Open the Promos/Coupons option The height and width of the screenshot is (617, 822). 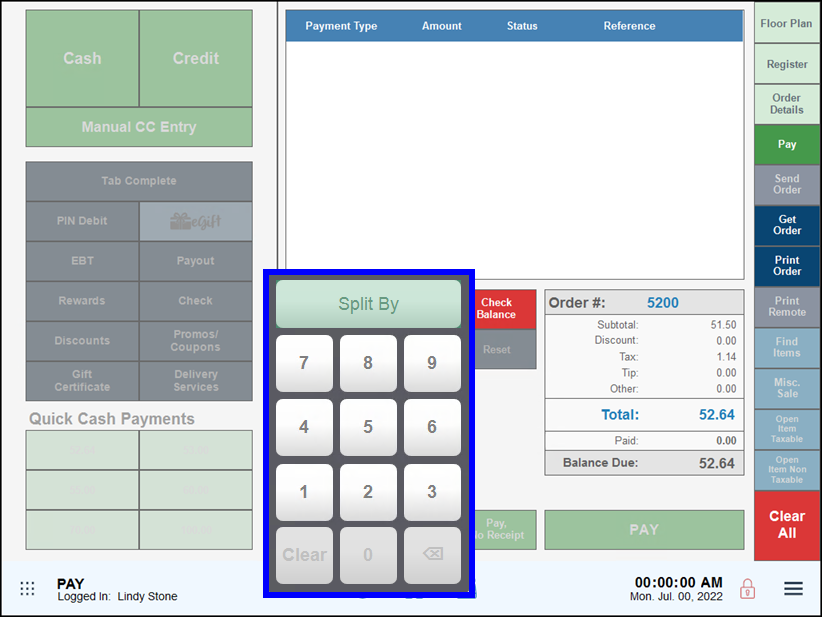point(195,341)
